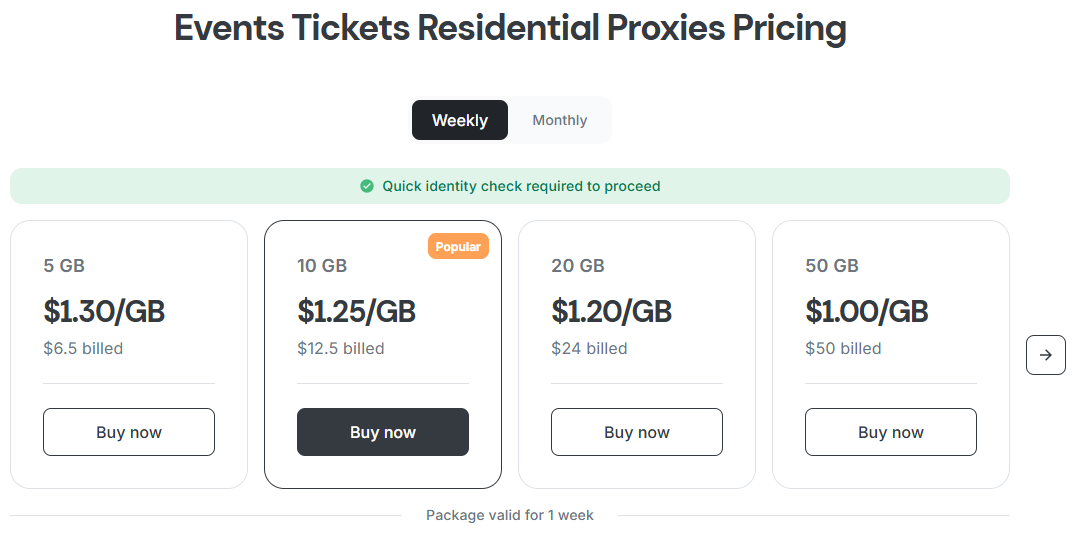This screenshot has height=534, width=1085.
Task: Switch to Monthly pricing
Action: coord(559,120)
